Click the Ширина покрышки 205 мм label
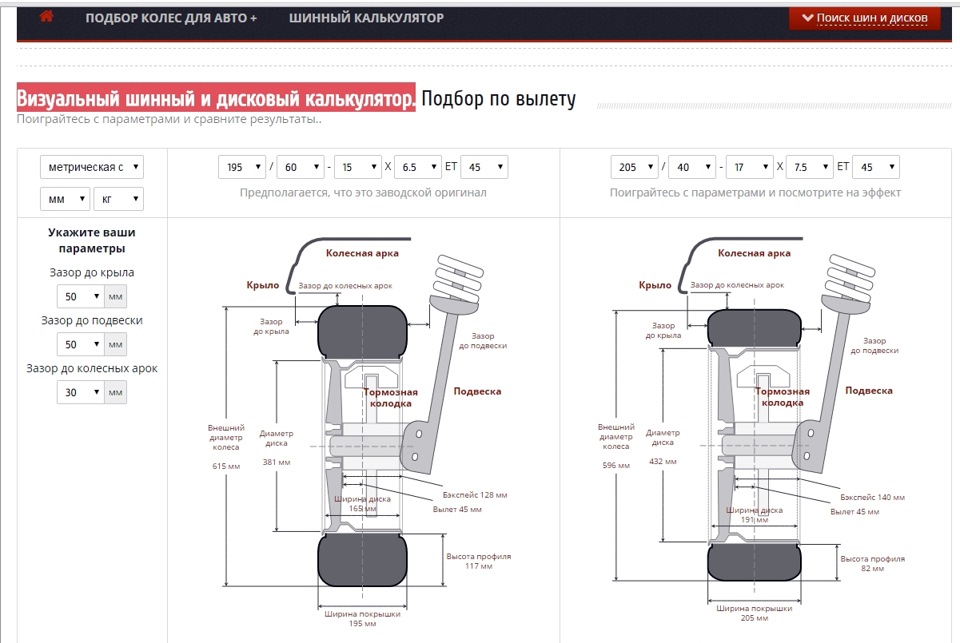Viewport: 960px width, 643px height. [x=754, y=613]
